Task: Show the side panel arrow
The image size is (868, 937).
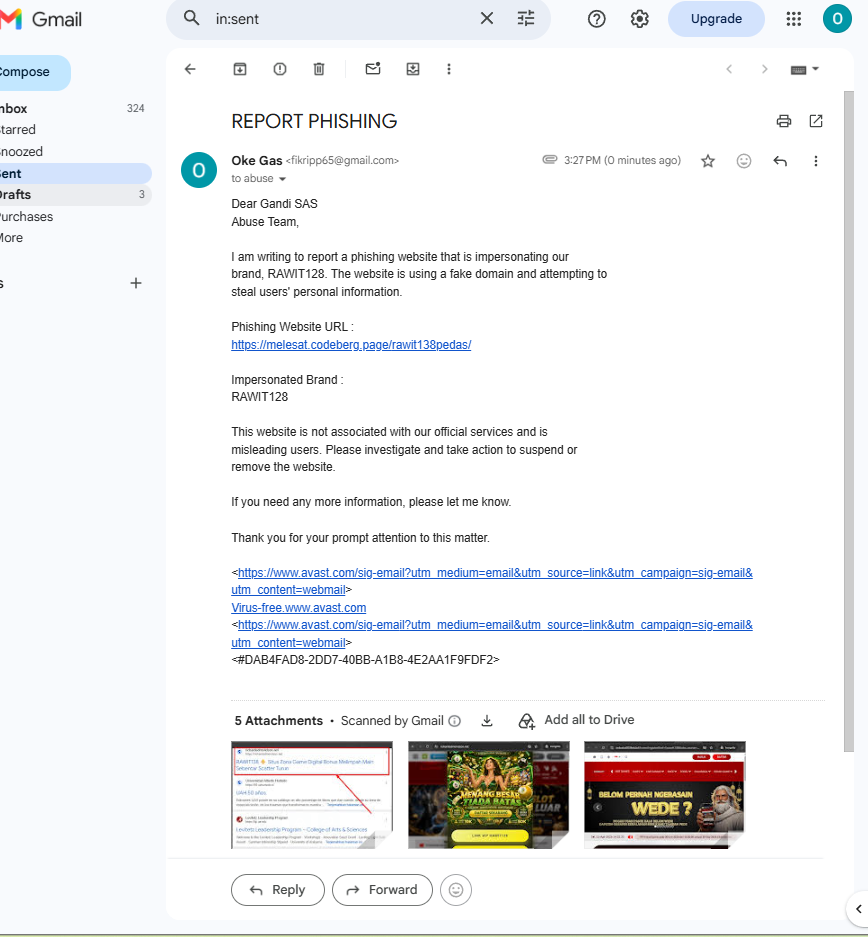Action: click(858, 909)
